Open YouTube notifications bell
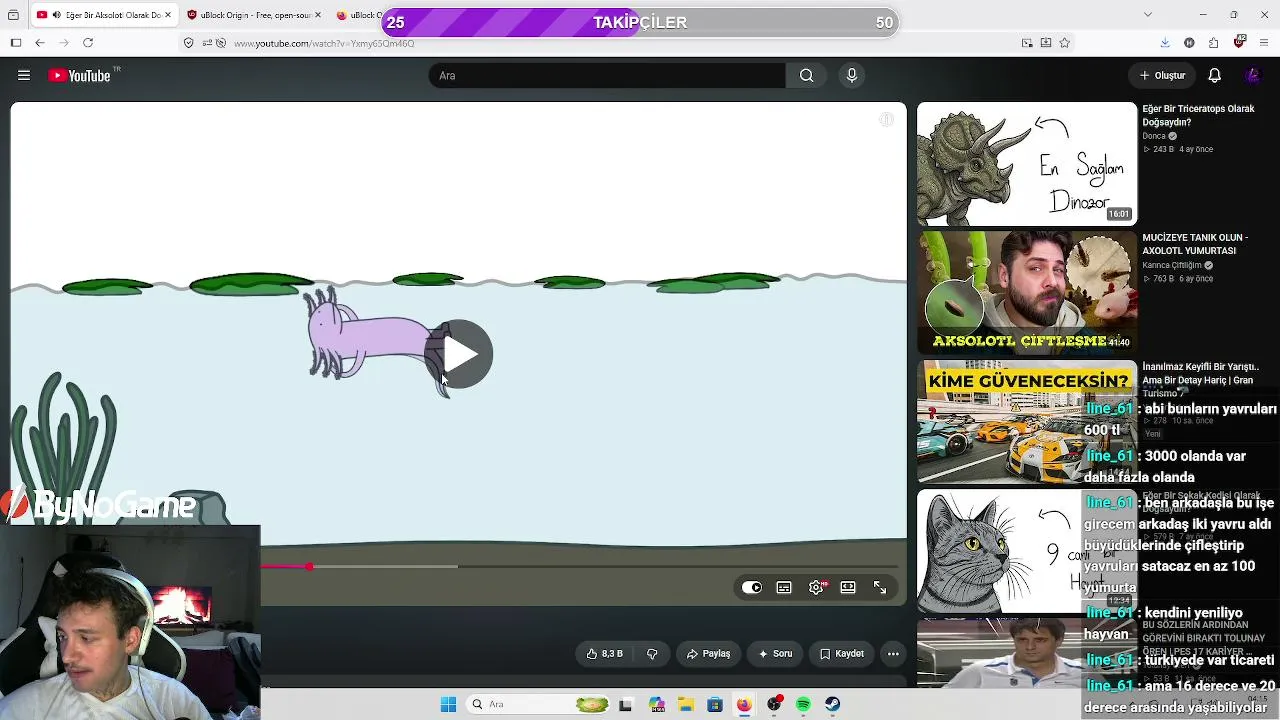Viewport: 1280px width, 720px height. [x=1214, y=75]
